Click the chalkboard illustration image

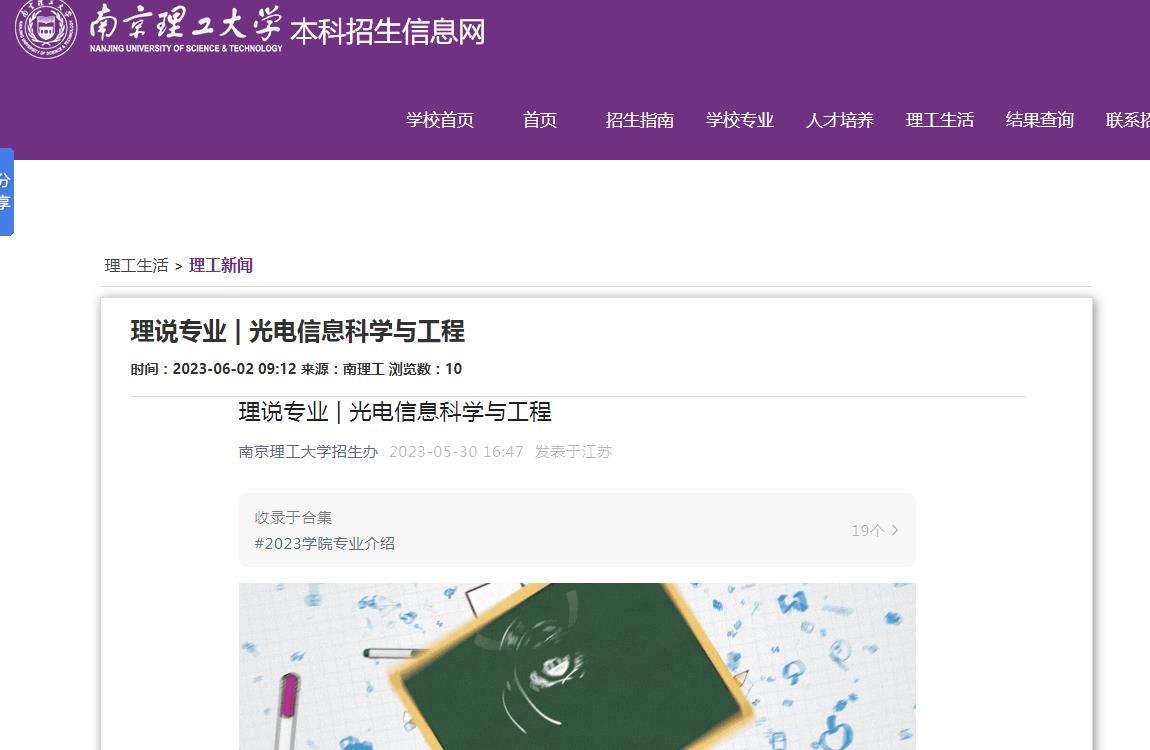tap(577, 666)
